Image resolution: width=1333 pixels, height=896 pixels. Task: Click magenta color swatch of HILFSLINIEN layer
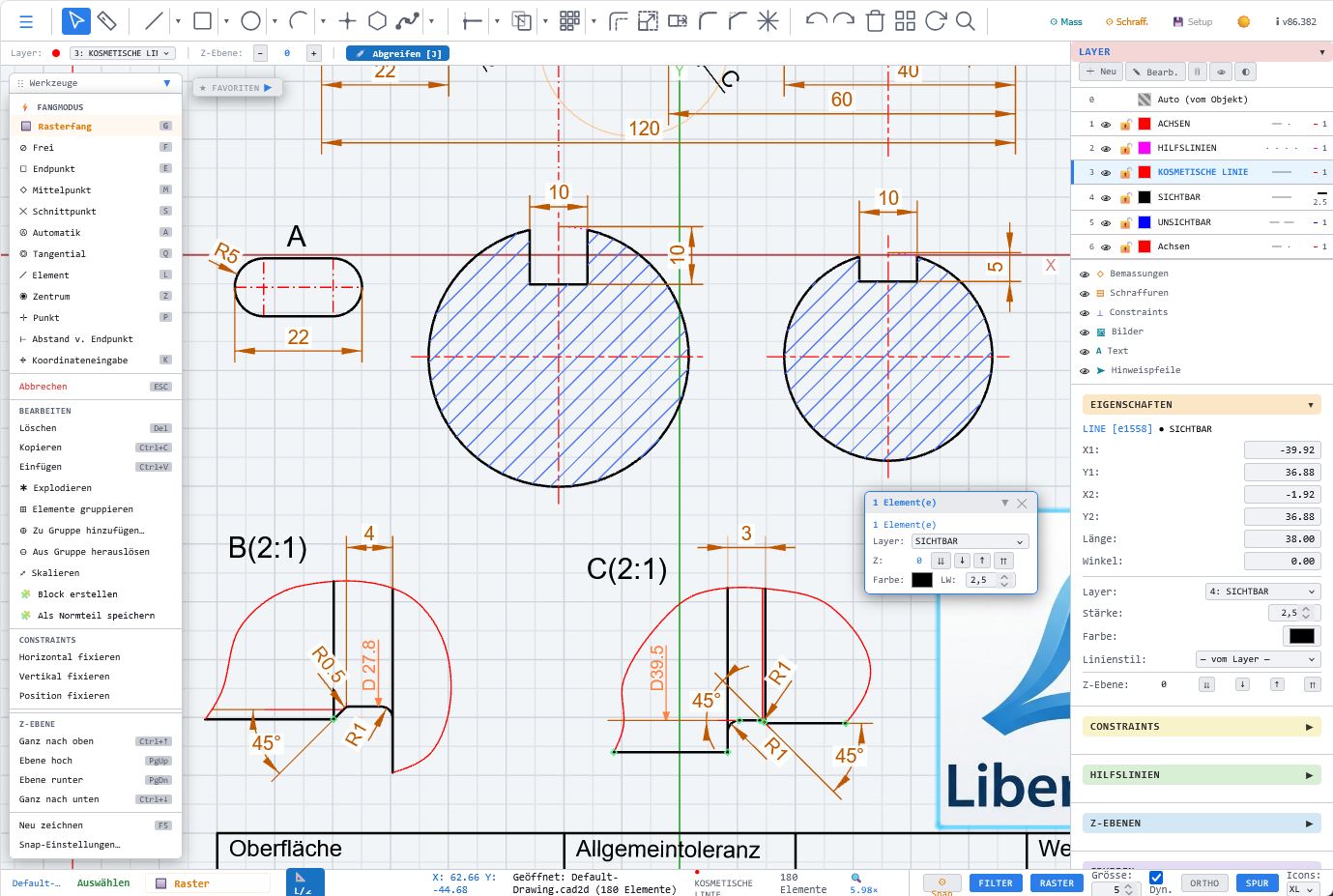click(x=1145, y=149)
